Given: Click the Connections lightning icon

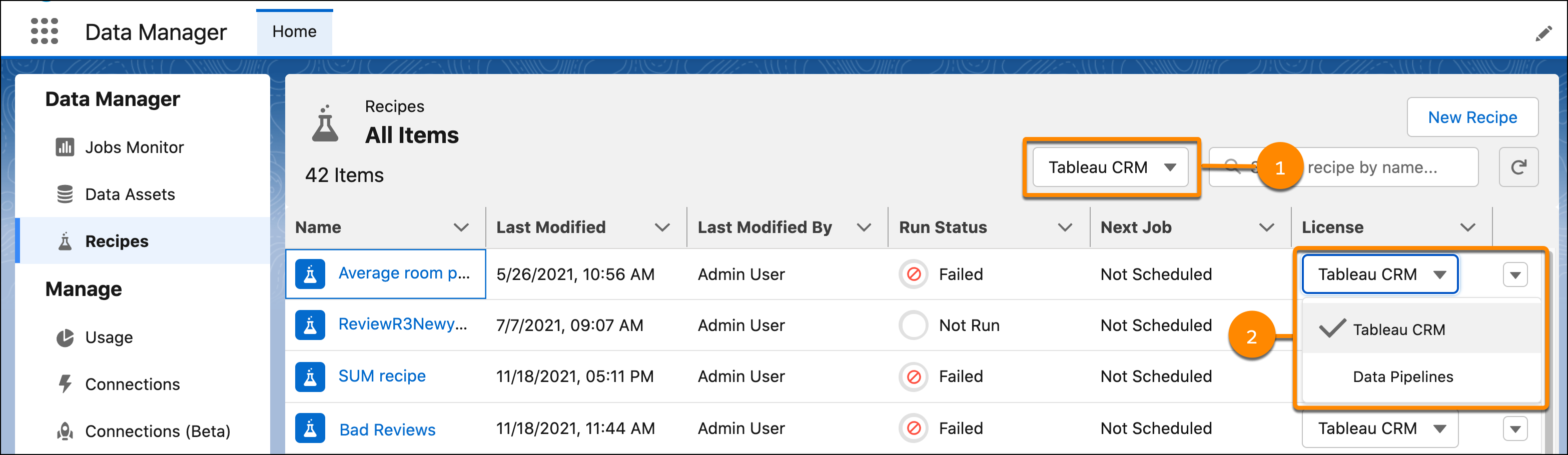Looking at the screenshot, I should [x=67, y=384].
